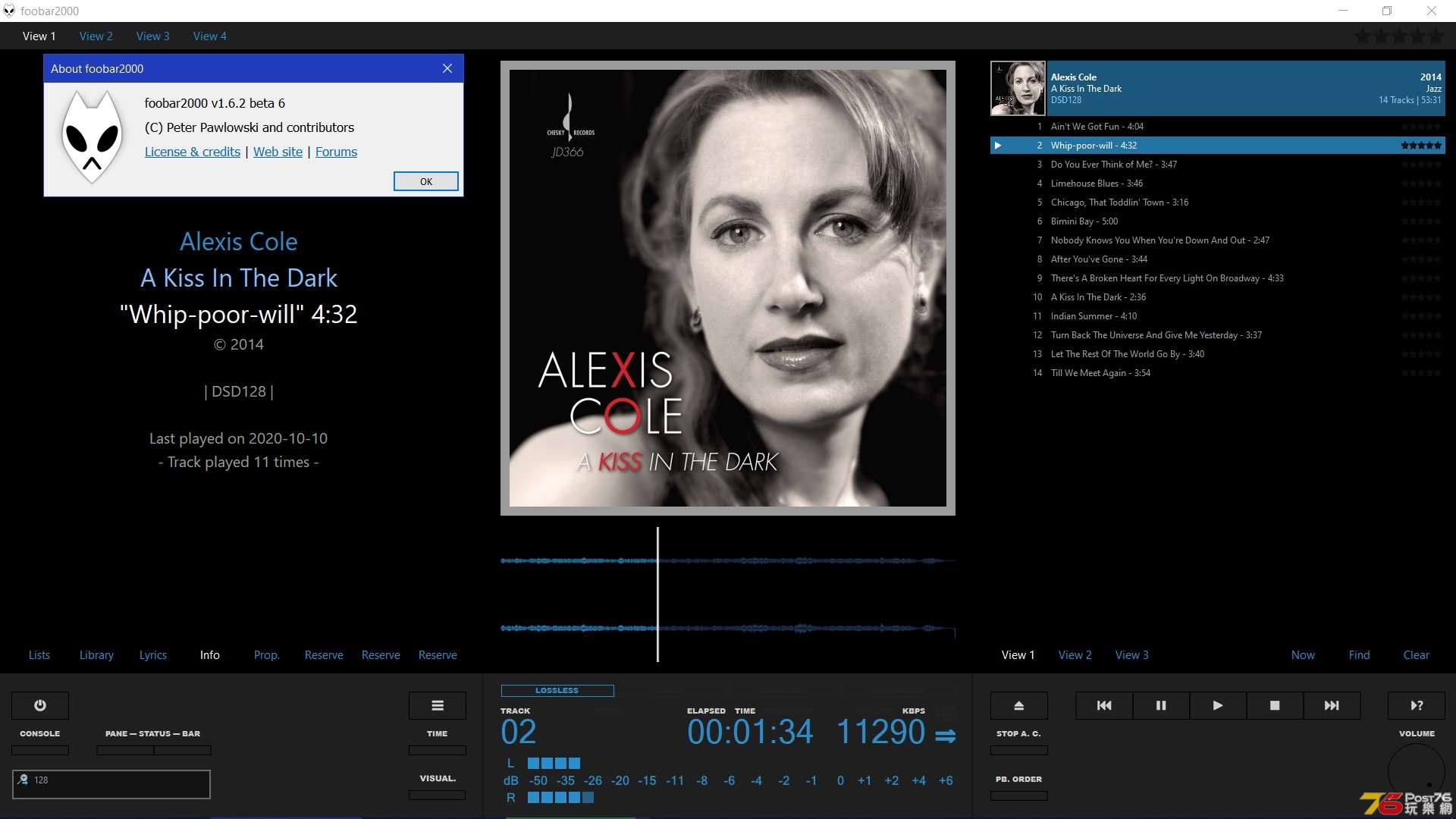Click the Web site link
1456x819 pixels.
(x=278, y=151)
